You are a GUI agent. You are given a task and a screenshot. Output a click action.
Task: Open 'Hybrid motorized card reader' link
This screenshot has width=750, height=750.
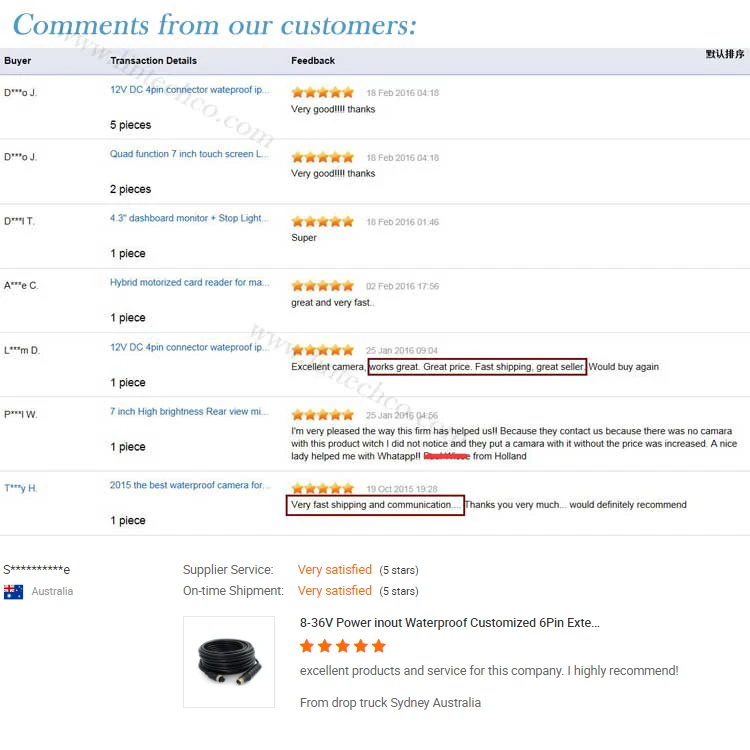[190, 283]
